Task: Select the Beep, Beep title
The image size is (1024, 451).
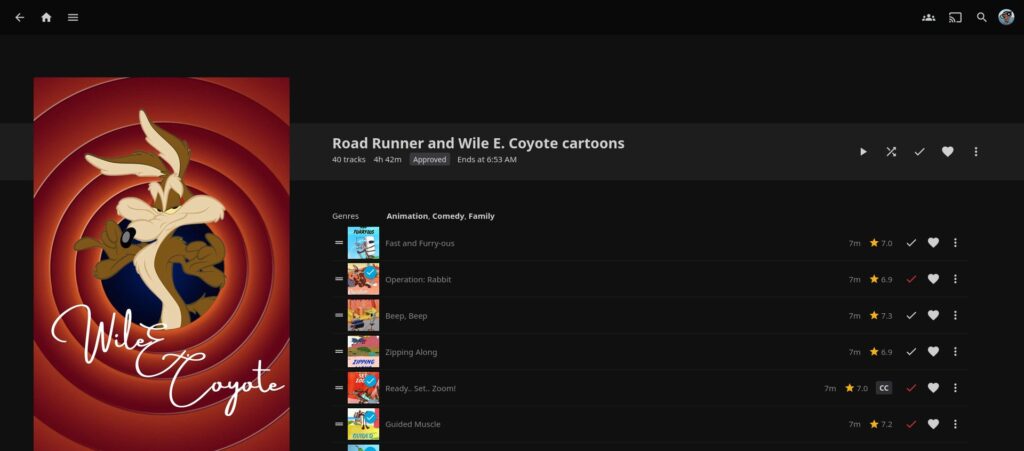Action: tap(406, 316)
